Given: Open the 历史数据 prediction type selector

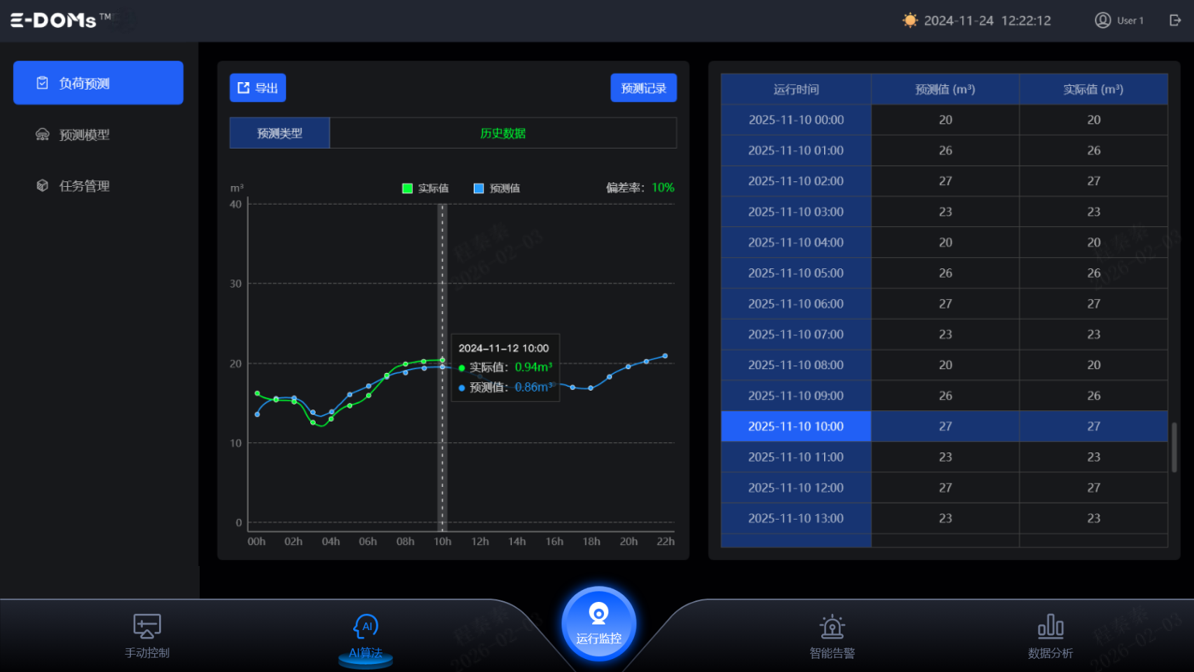Looking at the screenshot, I should pos(502,133).
